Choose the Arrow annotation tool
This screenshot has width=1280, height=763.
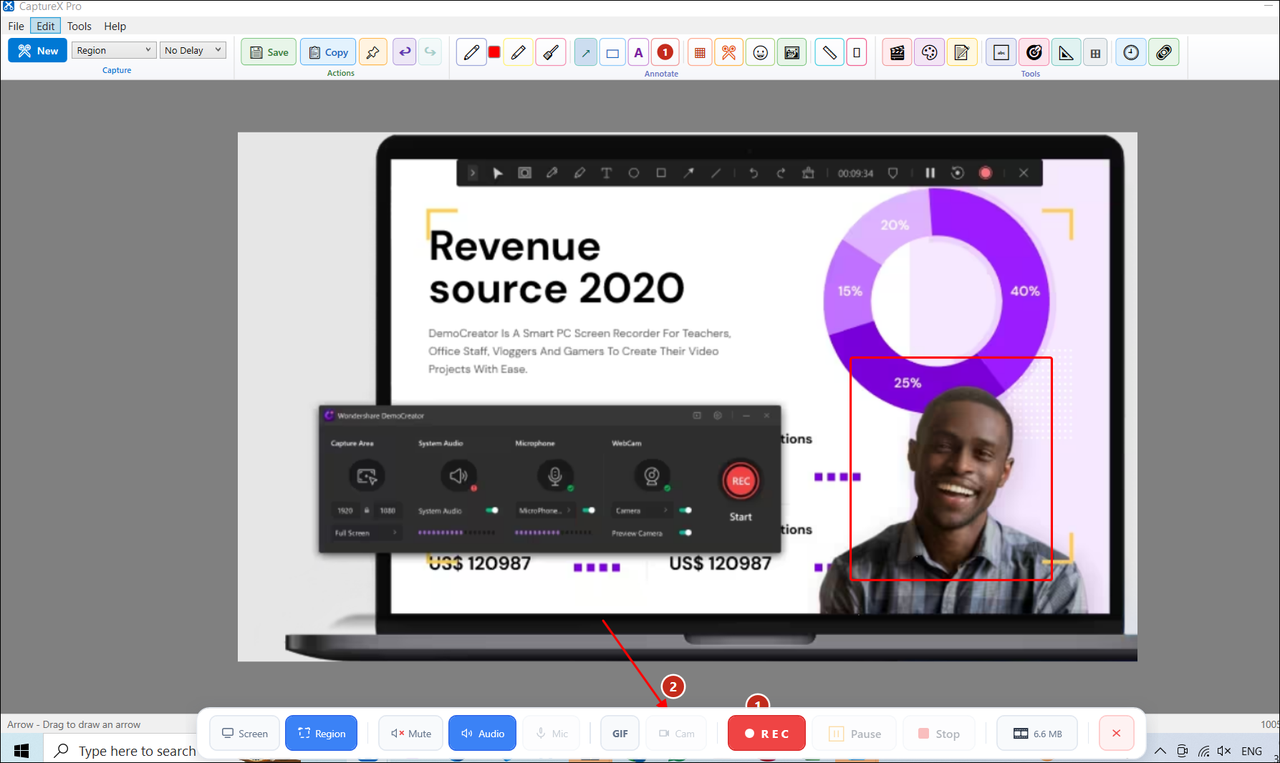(585, 52)
